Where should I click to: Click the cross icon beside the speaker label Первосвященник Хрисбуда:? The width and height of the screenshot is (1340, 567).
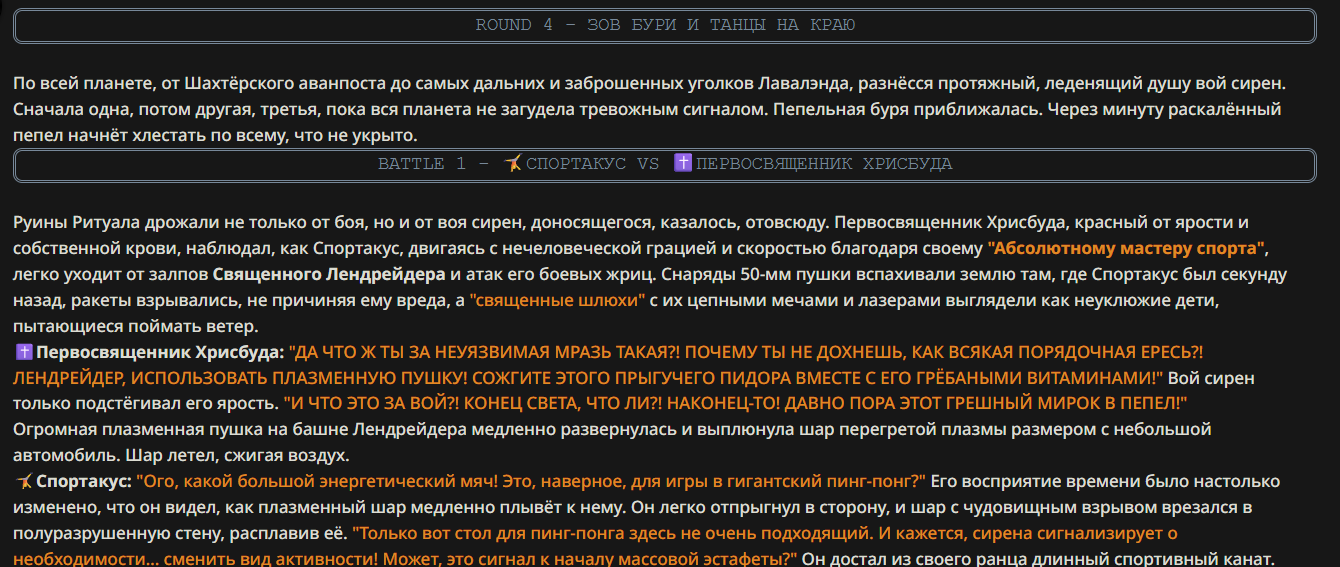24,352
